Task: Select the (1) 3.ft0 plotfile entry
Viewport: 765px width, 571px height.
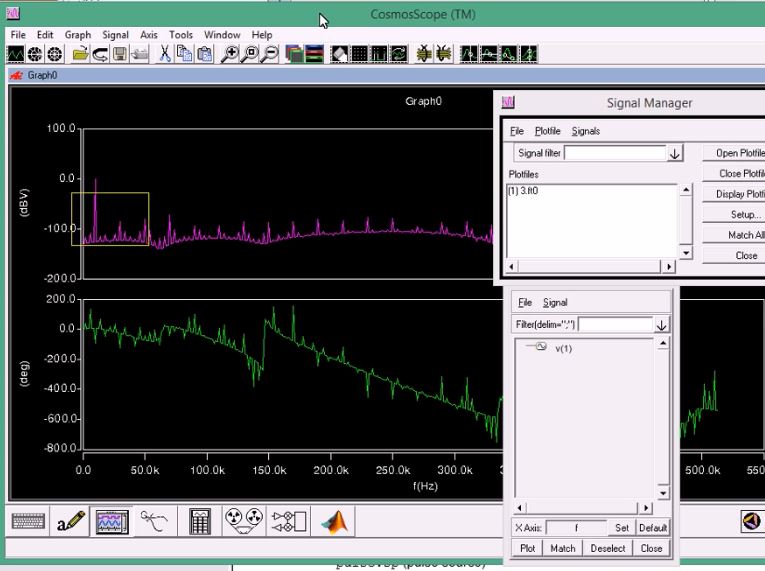Action: [x=526, y=190]
